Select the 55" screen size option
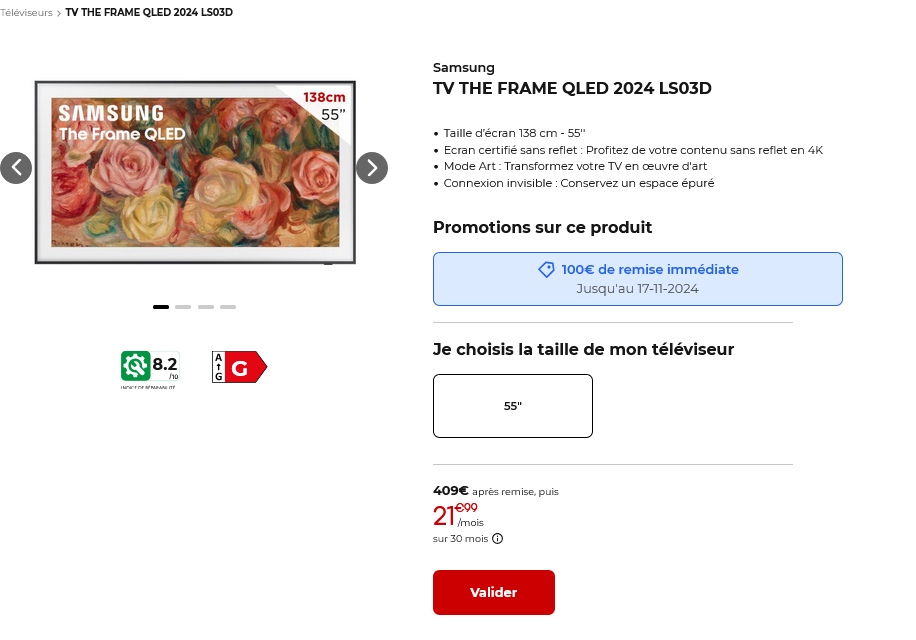 (x=513, y=406)
